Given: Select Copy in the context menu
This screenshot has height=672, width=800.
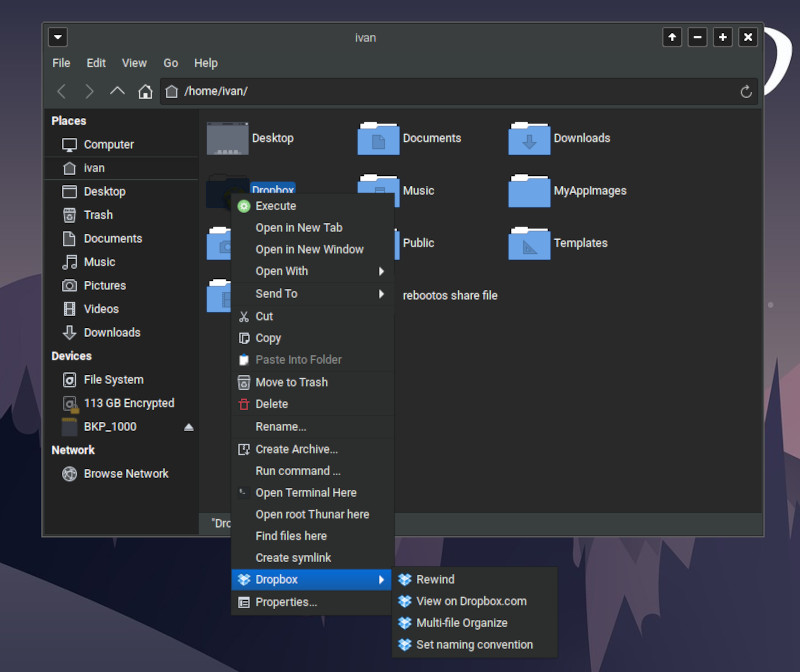Looking at the screenshot, I should click(312, 338).
